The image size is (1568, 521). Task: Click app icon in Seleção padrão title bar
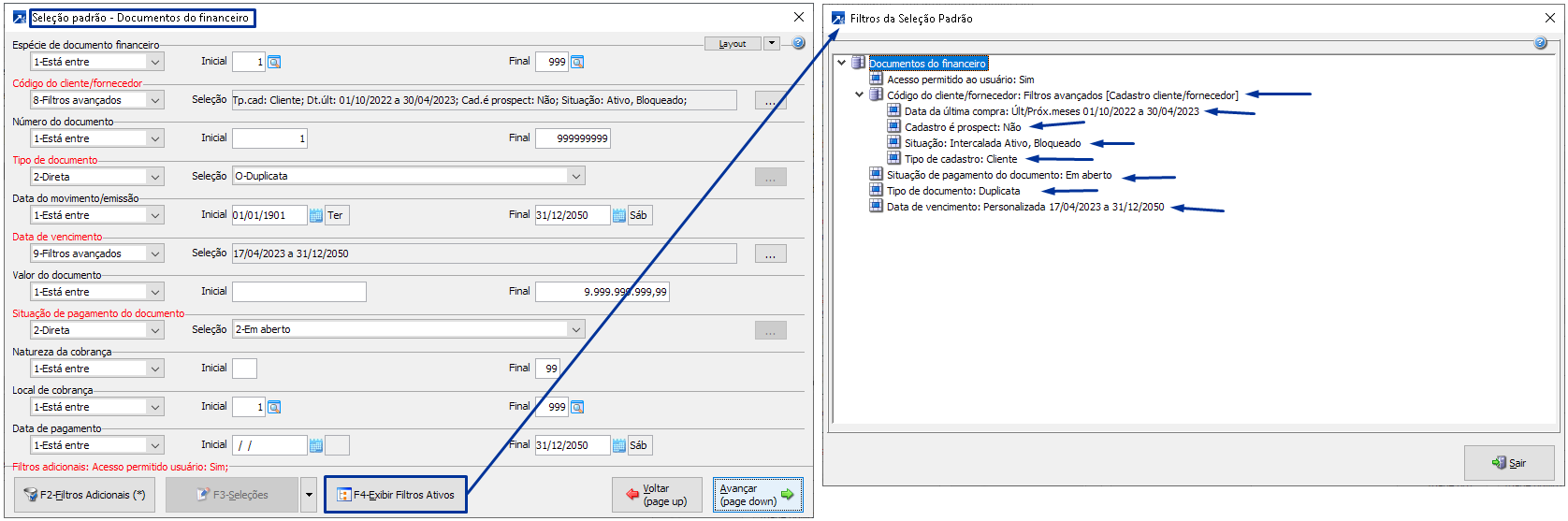(19, 17)
